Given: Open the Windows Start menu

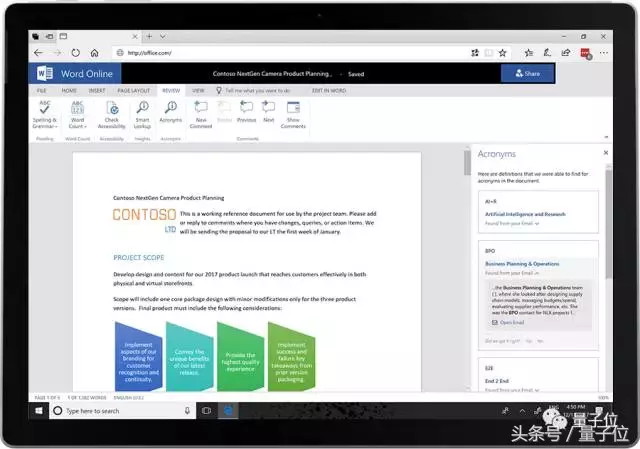Looking at the screenshot, I should (x=39, y=411).
